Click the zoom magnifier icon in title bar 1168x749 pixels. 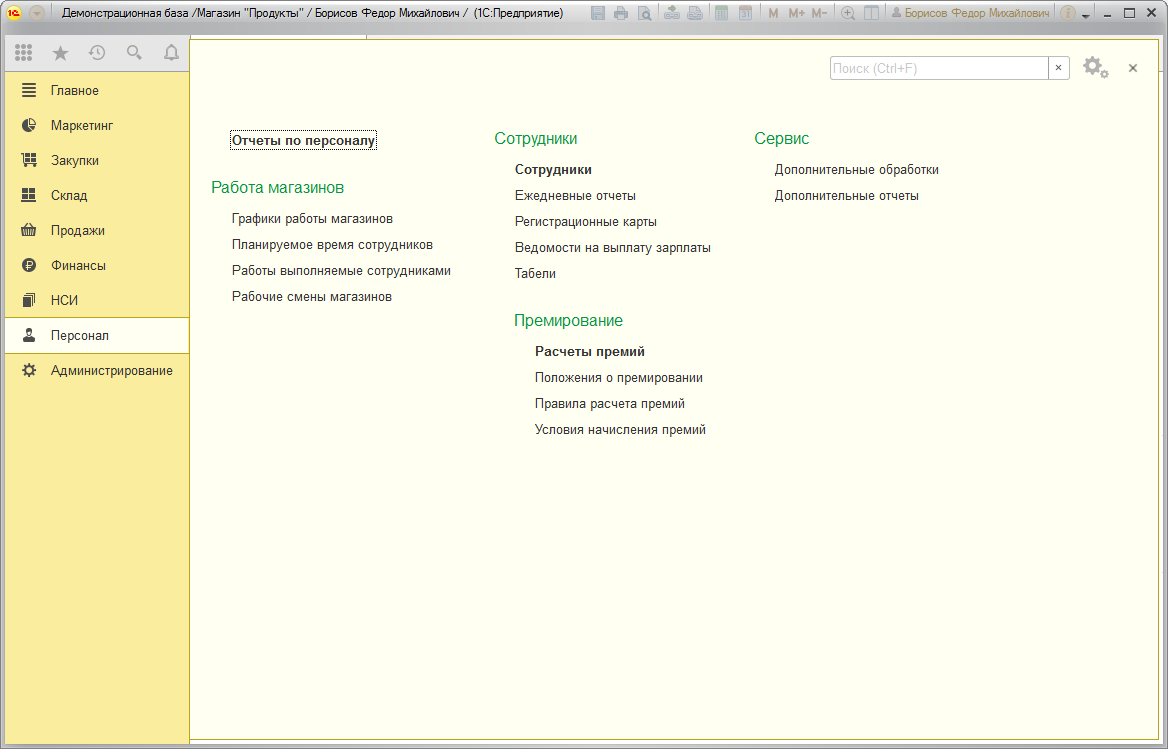(x=848, y=13)
